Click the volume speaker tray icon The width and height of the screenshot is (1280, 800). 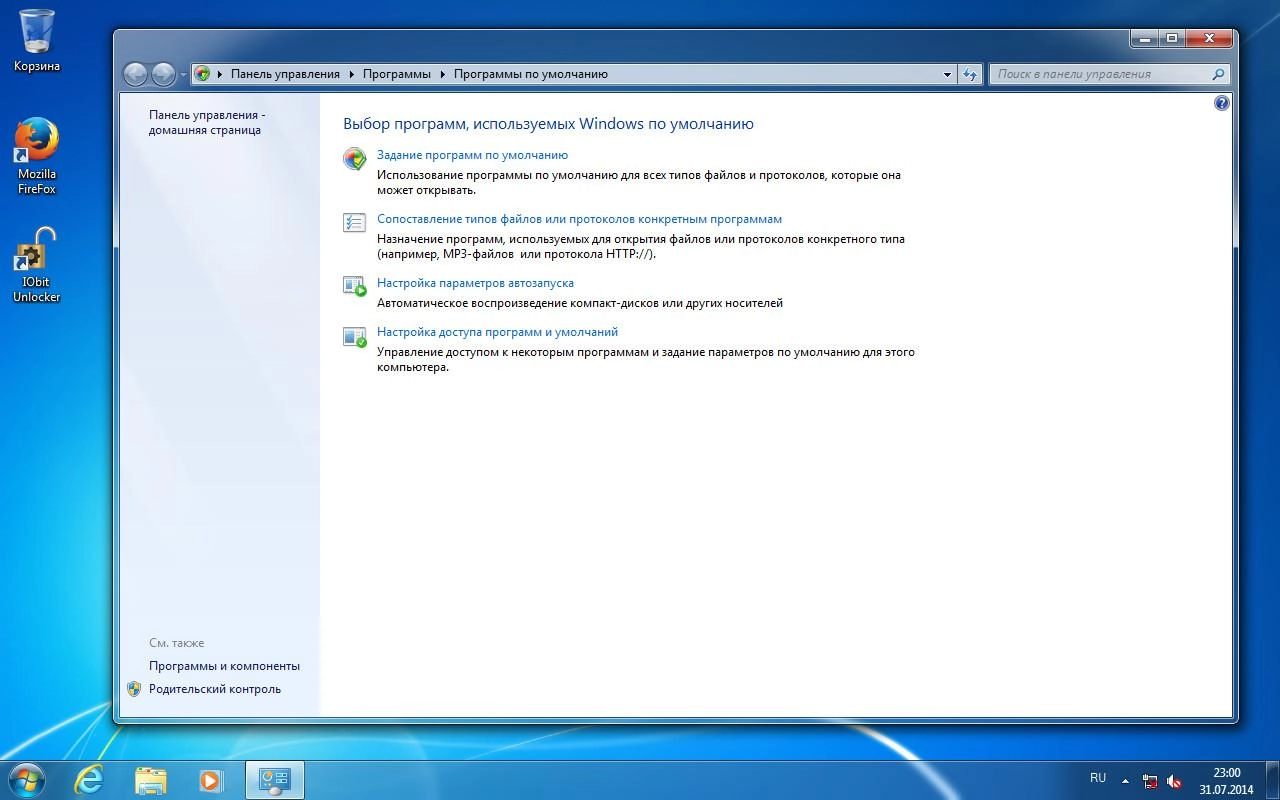[x=1175, y=781]
